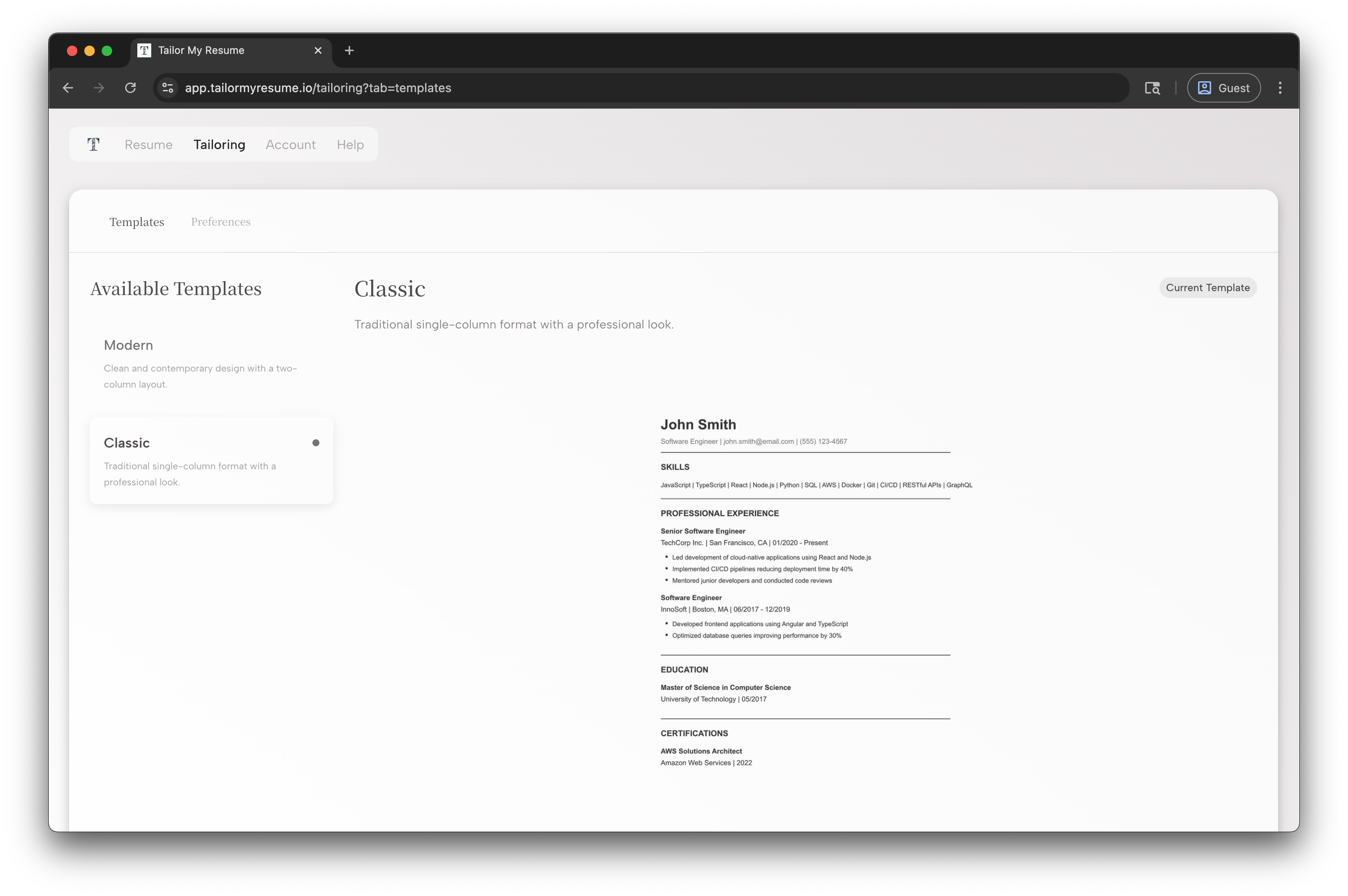The width and height of the screenshot is (1348, 896).
Task: Open the Chrome three-dot menu
Action: point(1280,87)
